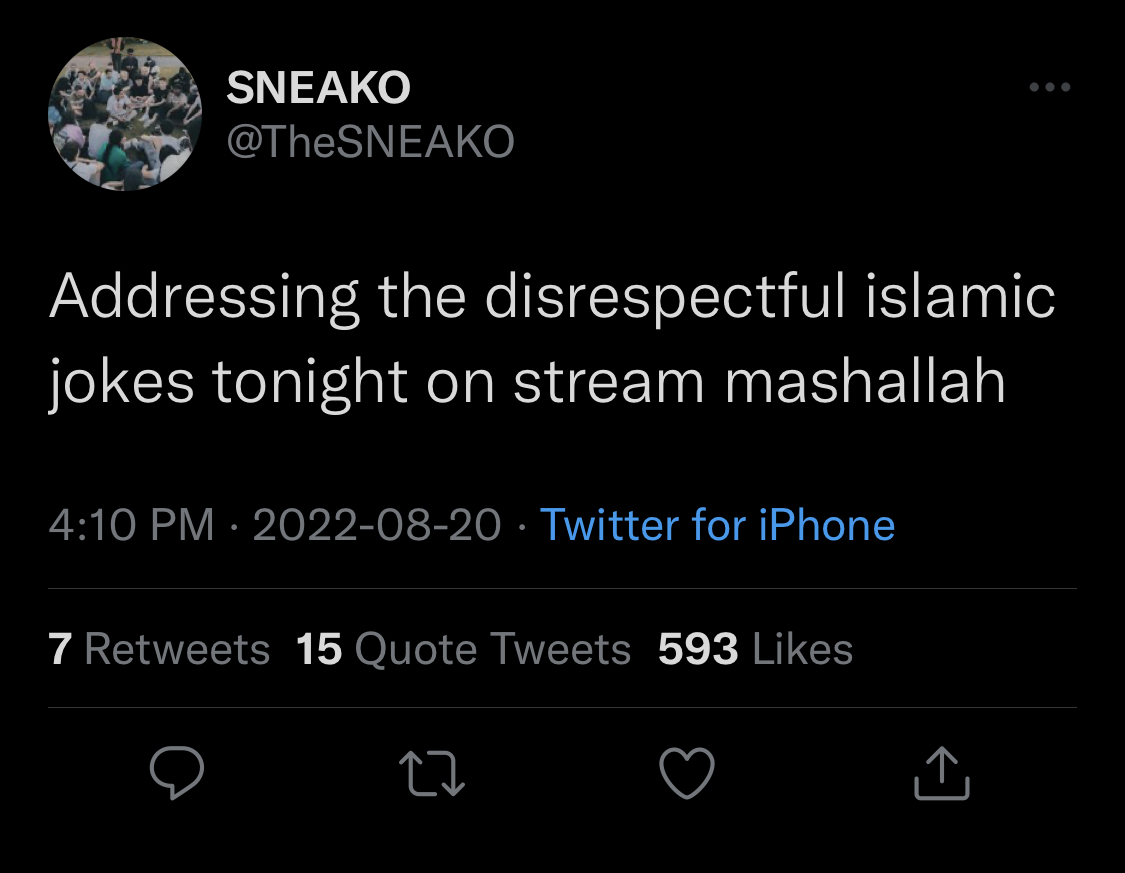Tap the reply speech bubble icon
Screen dimensions: 1125x873
coord(176,773)
